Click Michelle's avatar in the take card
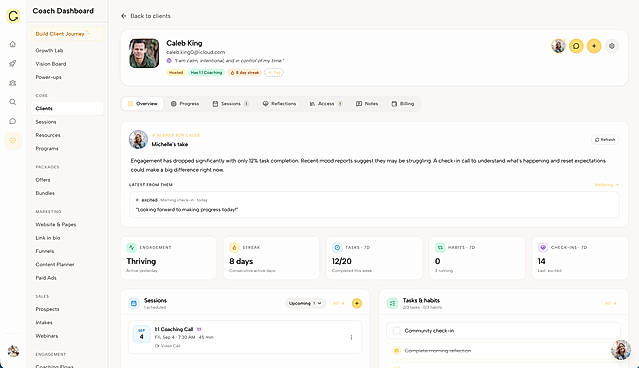Screen dimensions: 639x368 click(138, 139)
